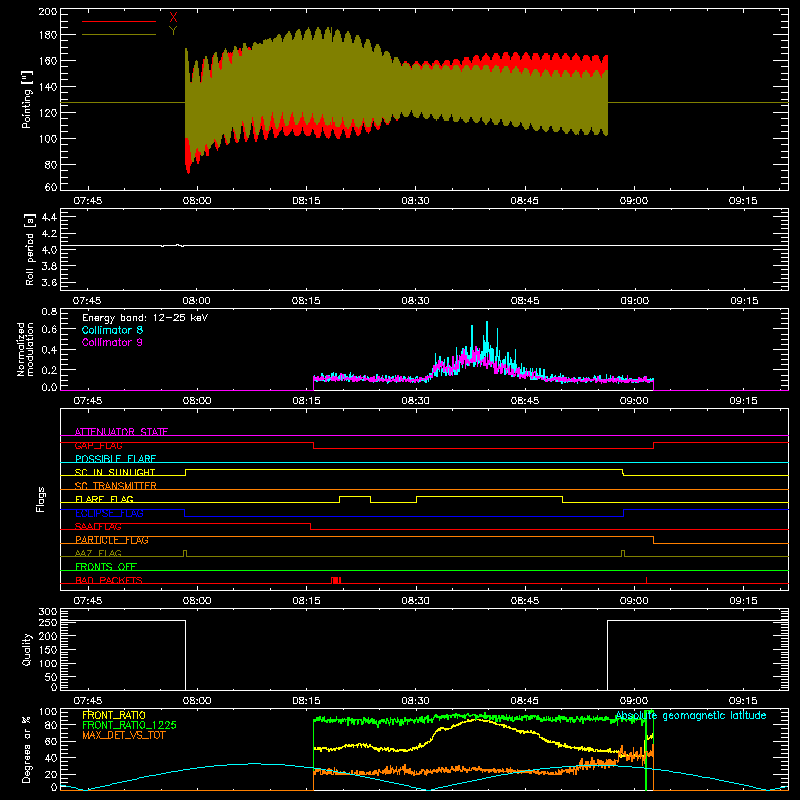
Task: Click the blue ECLIPSE_FLAG label
Action: click(x=109, y=513)
